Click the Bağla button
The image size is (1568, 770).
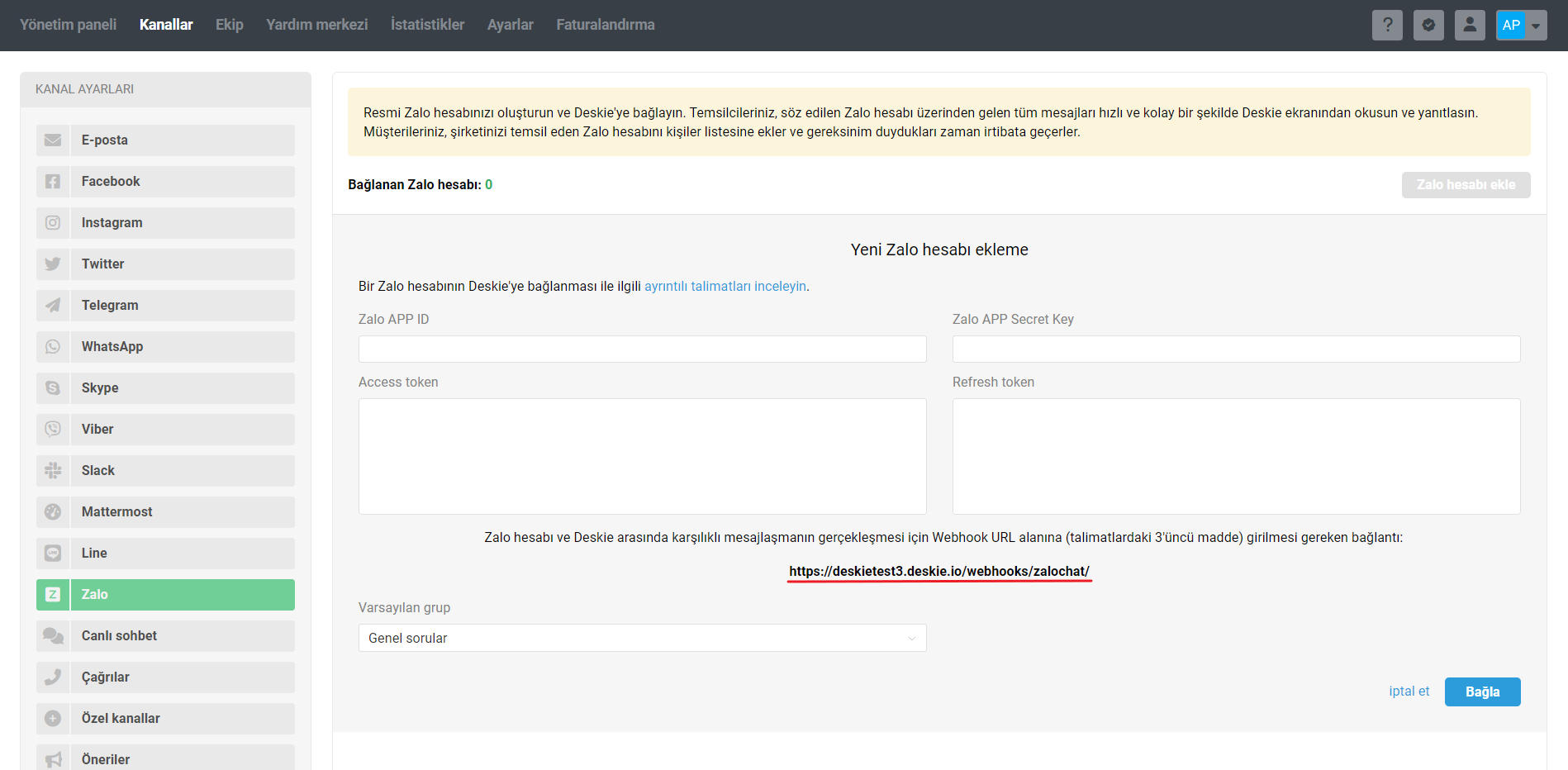pyautogui.click(x=1482, y=692)
